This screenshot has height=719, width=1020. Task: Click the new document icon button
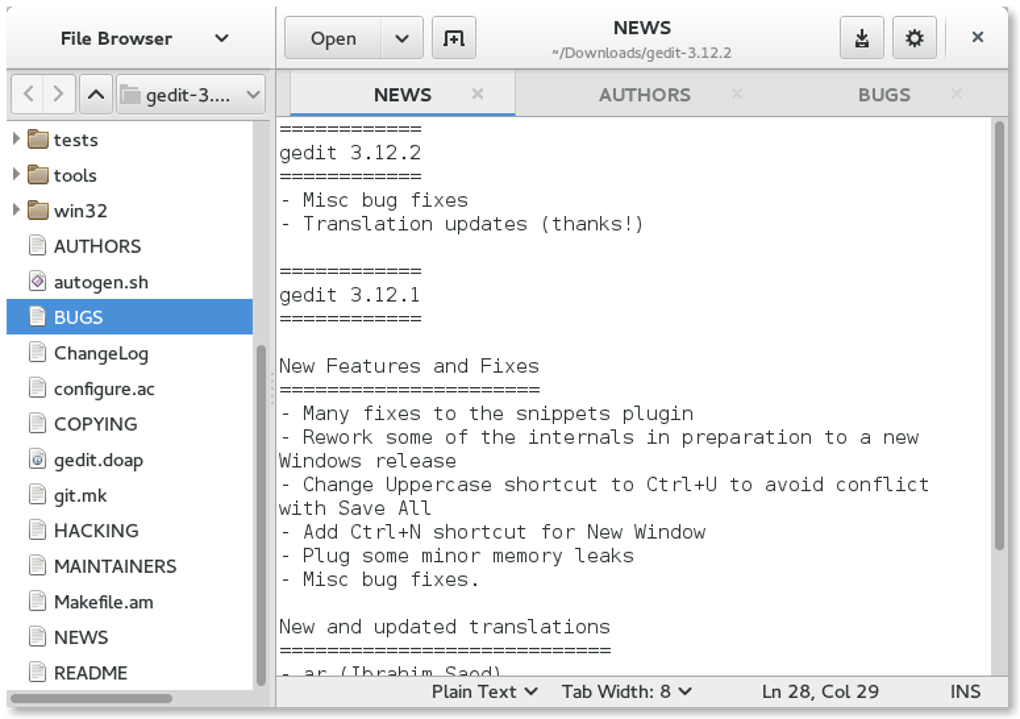[453, 38]
